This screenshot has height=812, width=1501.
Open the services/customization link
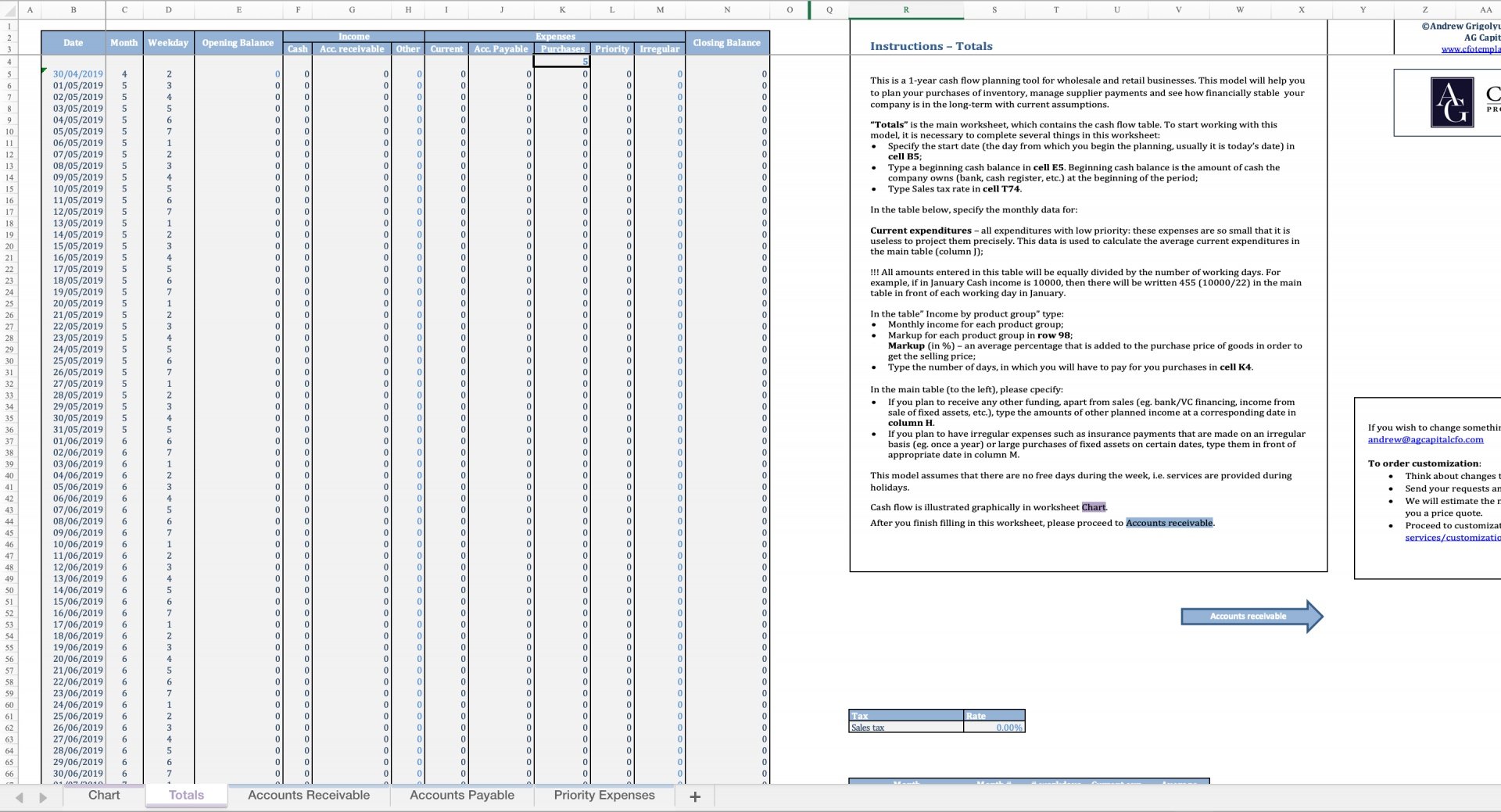click(1453, 537)
